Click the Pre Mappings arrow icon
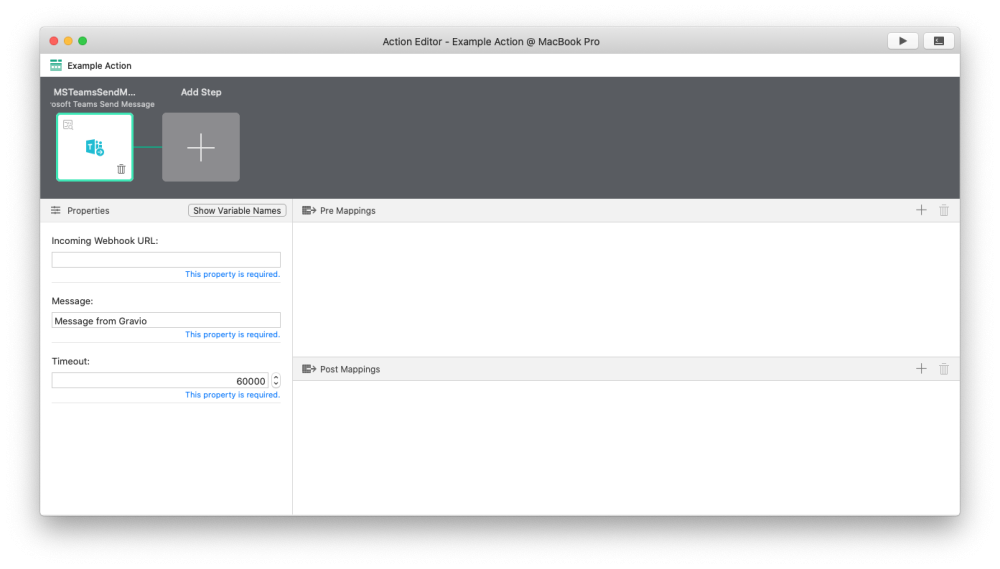Viewport: 1000px width, 569px height. [x=309, y=211]
